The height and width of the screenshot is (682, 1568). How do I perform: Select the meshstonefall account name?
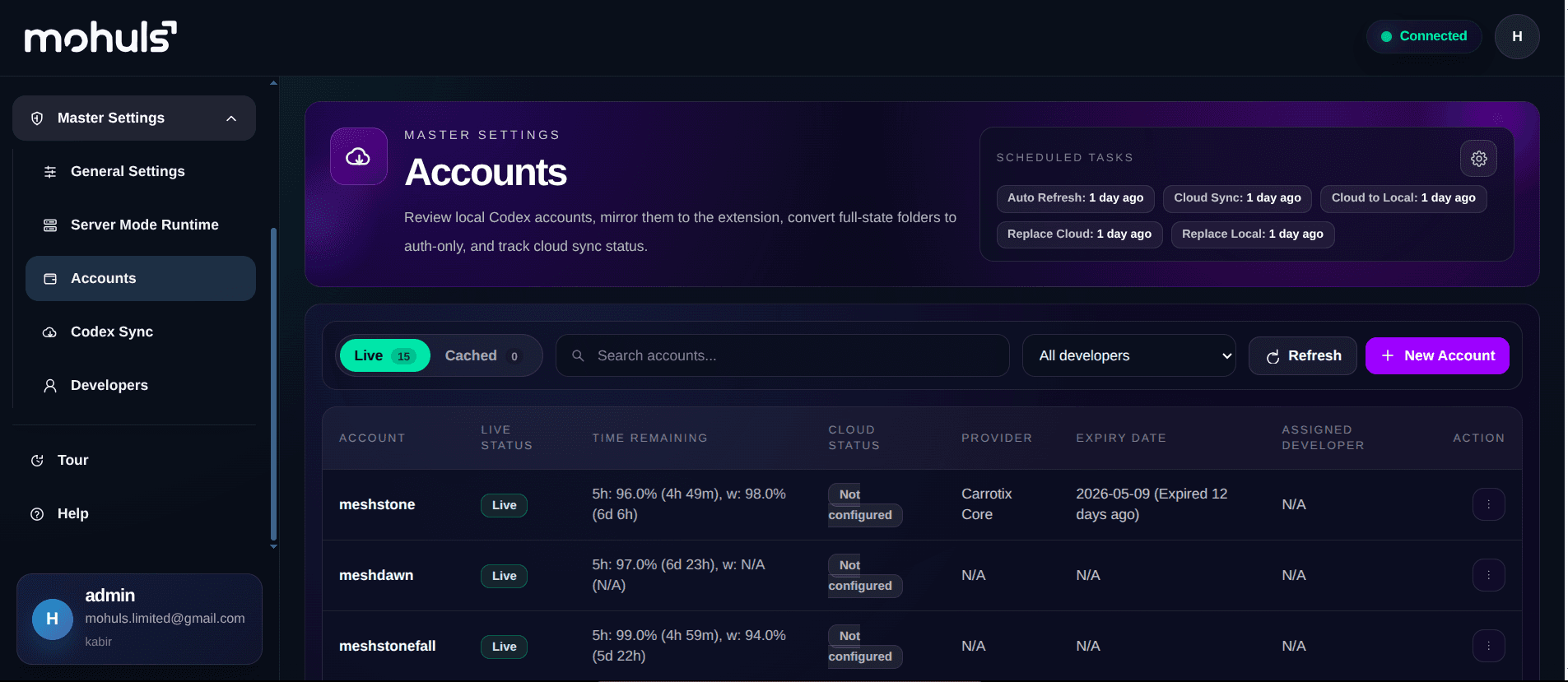(388, 646)
